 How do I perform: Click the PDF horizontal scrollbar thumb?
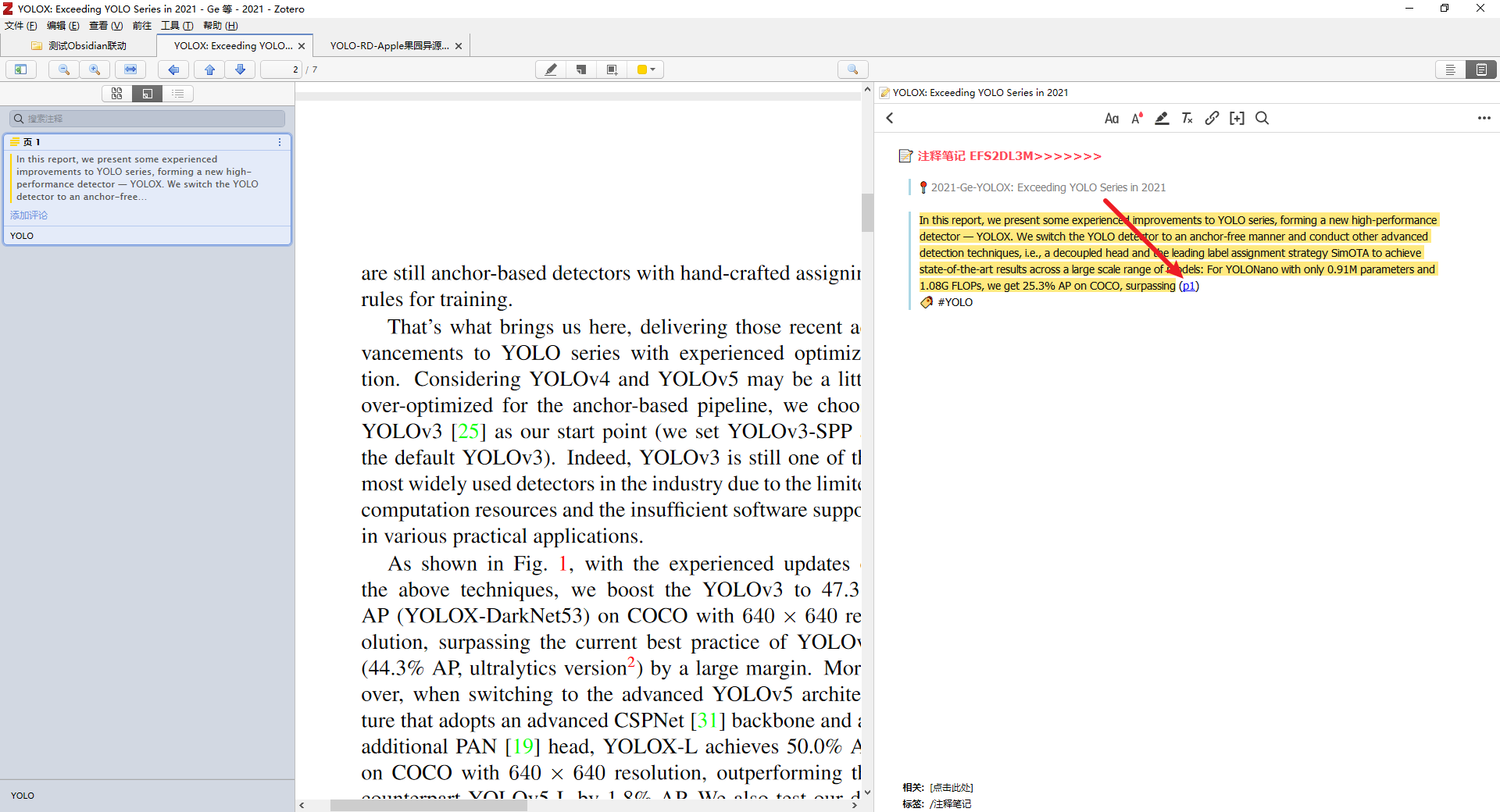[428, 805]
